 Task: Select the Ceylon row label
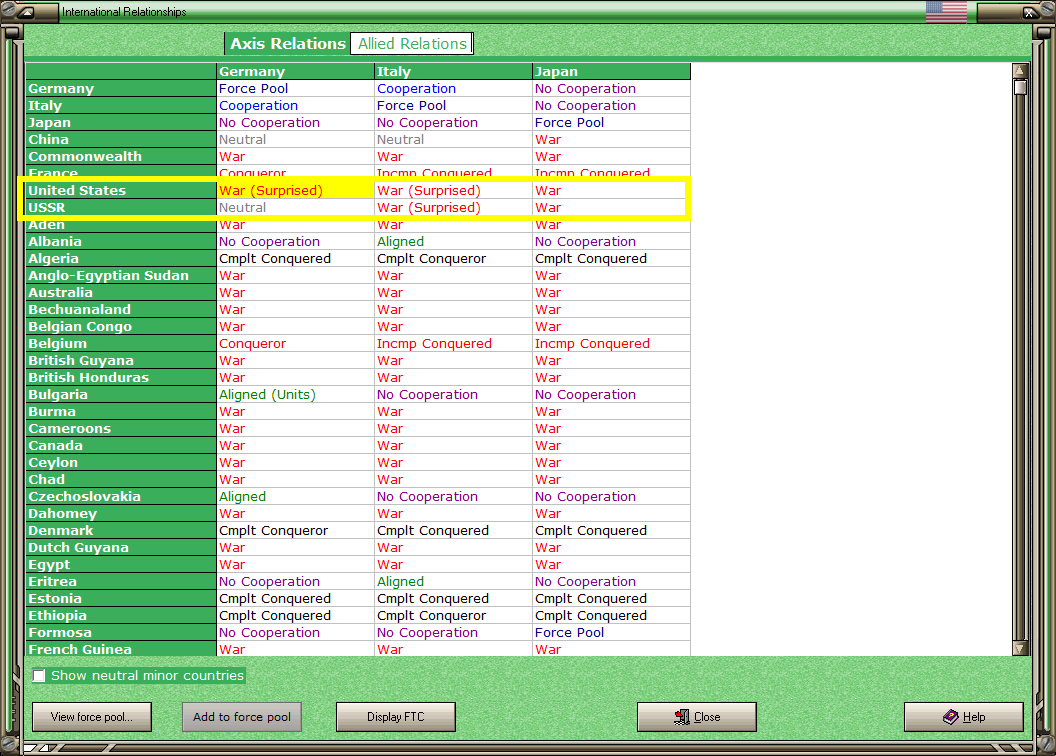[x=121, y=462]
